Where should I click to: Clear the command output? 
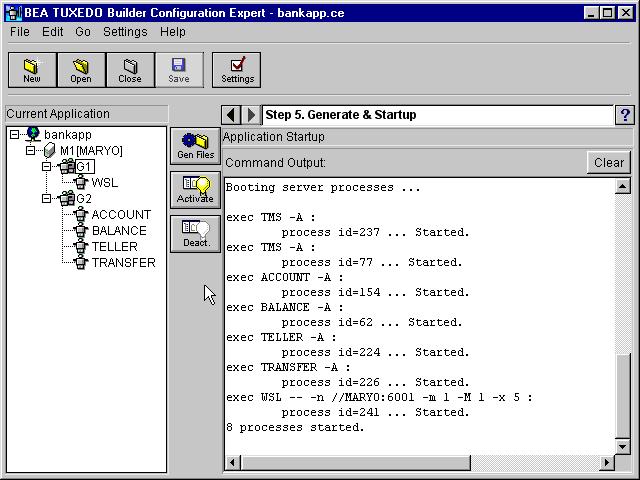[609, 162]
